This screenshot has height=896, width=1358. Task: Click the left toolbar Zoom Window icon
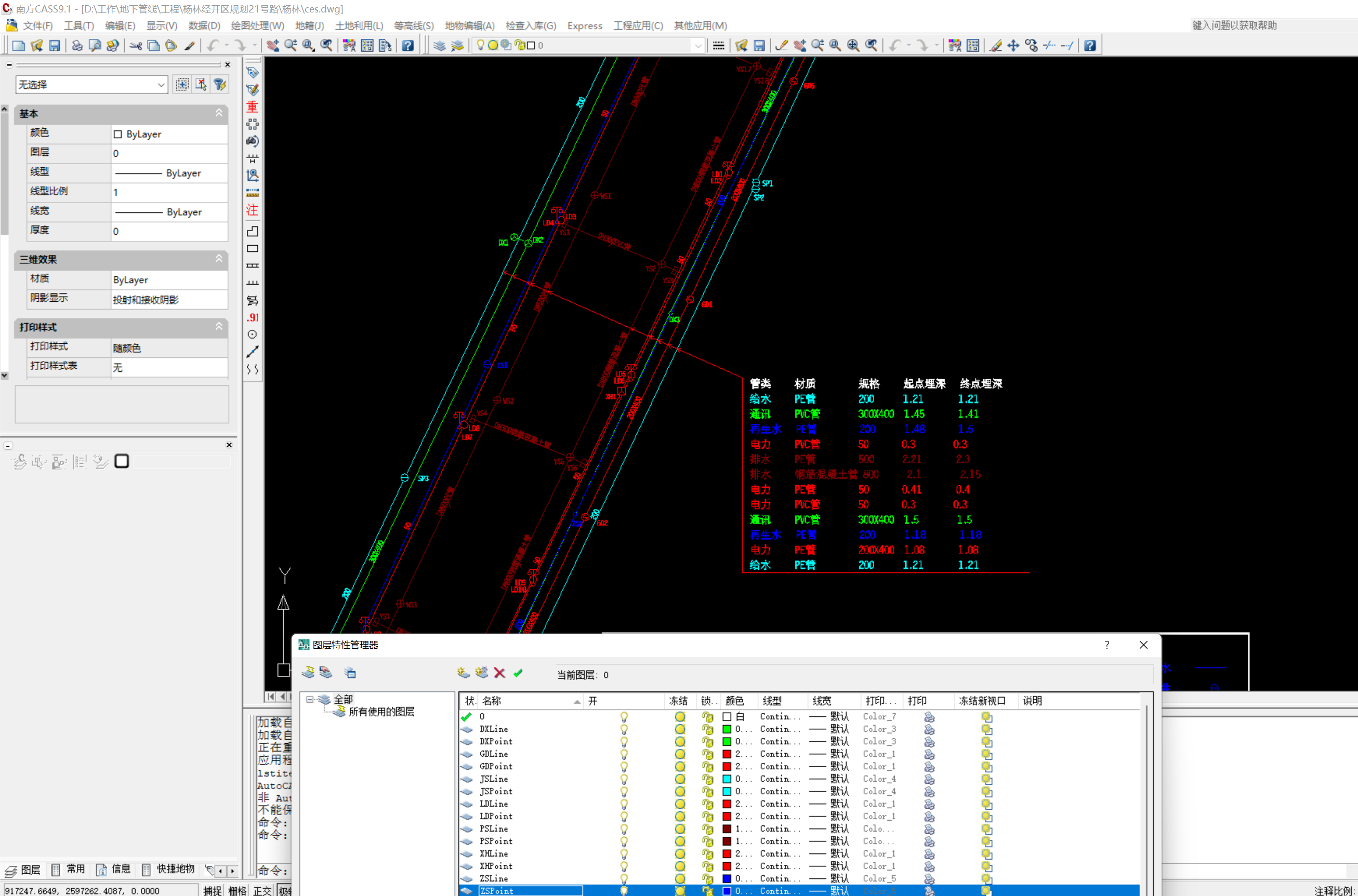pyautogui.click(x=308, y=46)
